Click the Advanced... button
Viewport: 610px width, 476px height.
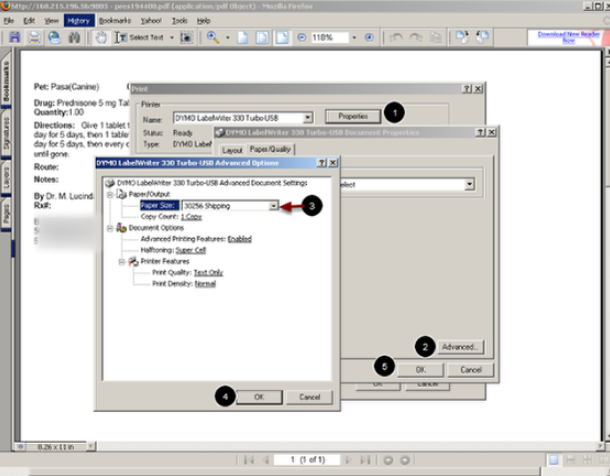click(459, 347)
